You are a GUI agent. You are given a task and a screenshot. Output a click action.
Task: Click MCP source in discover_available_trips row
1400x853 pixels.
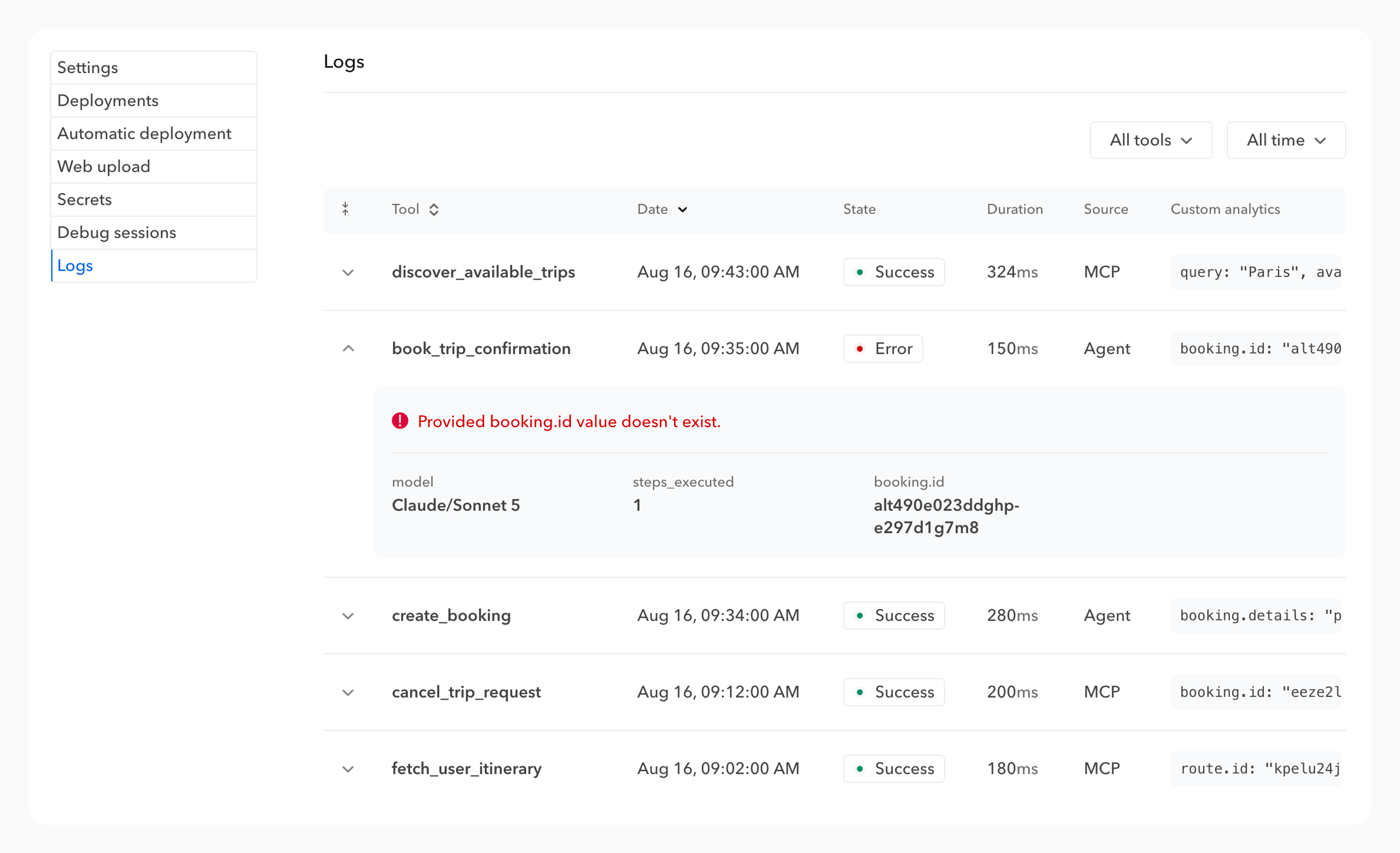pyautogui.click(x=1102, y=272)
